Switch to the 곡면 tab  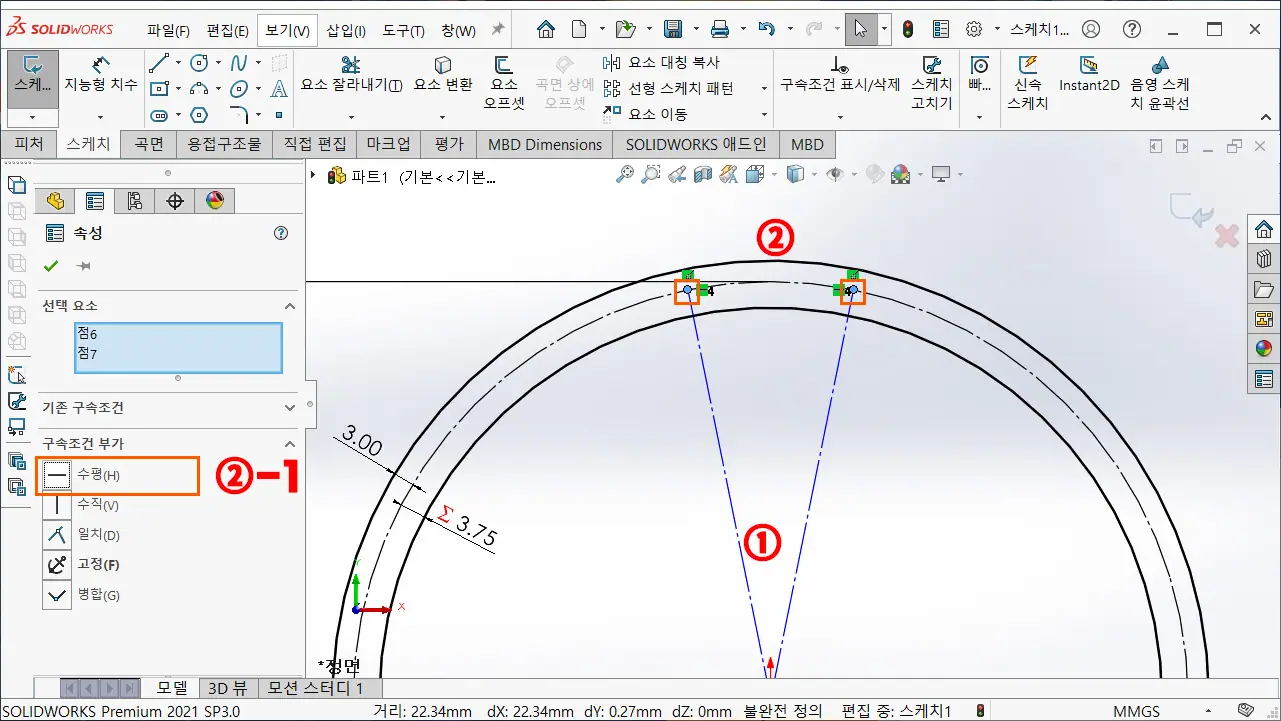[149, 144]
